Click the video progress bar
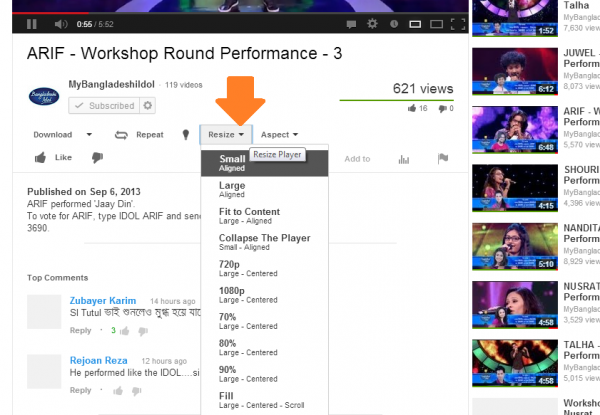This screenshot has height=415, width=600. coord(240,13)
